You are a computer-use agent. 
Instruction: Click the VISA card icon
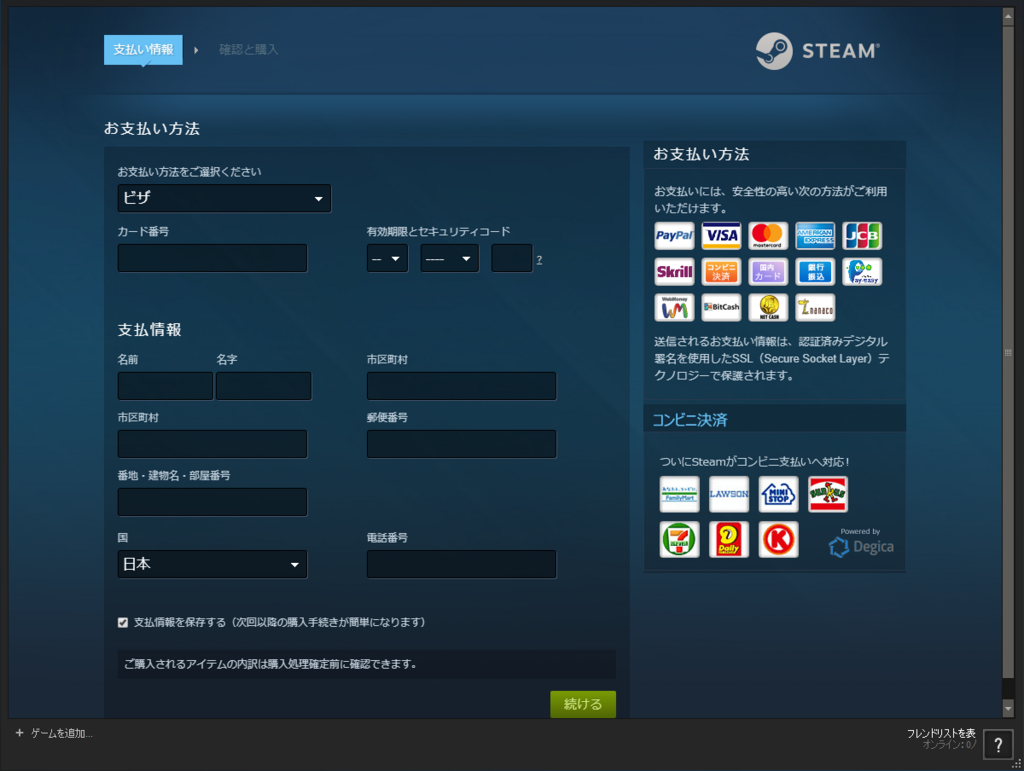pos(720,235)
